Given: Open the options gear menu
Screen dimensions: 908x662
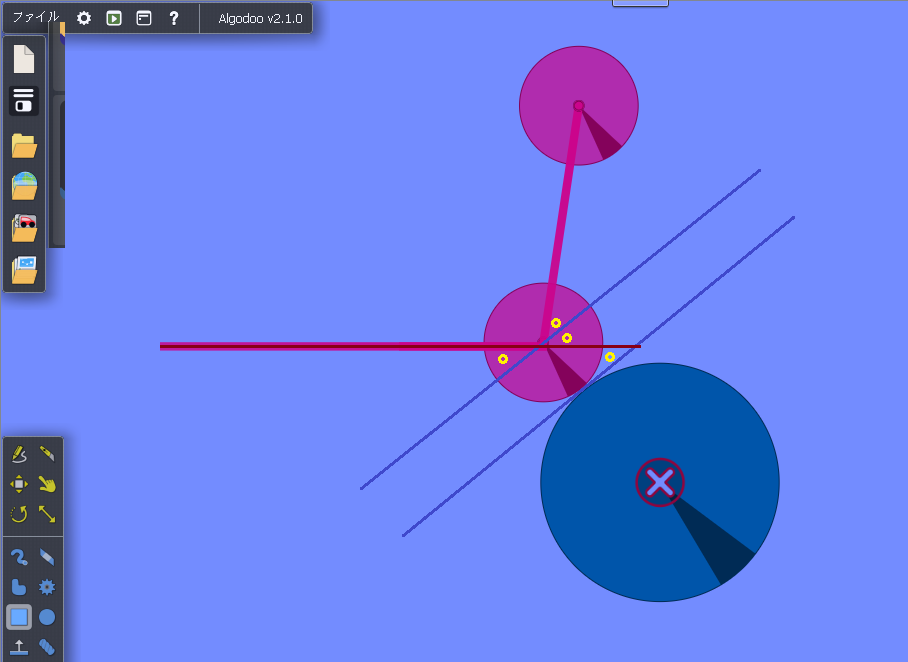Looking at the screenshot, I should pyautogui.click(x=84, y=18).
